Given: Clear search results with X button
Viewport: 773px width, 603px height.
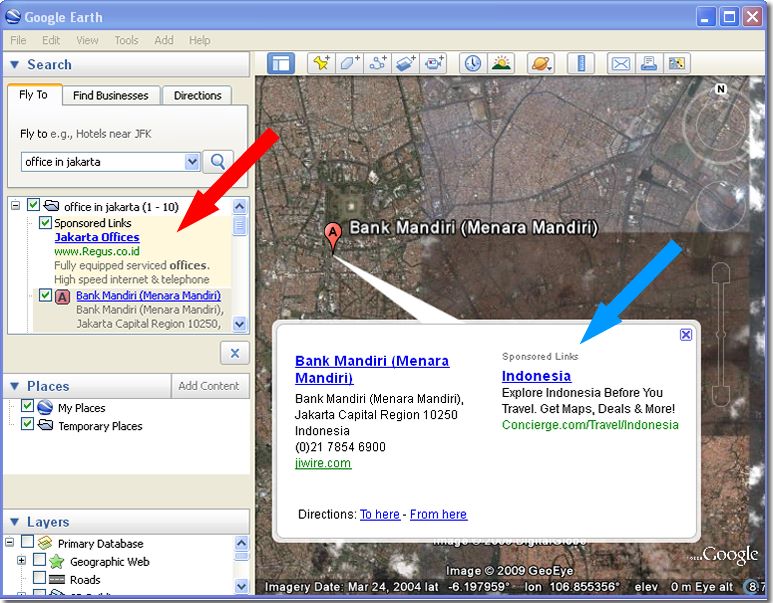Looking at the screenshot, I should pyautogui.click(x=235, y=353).
